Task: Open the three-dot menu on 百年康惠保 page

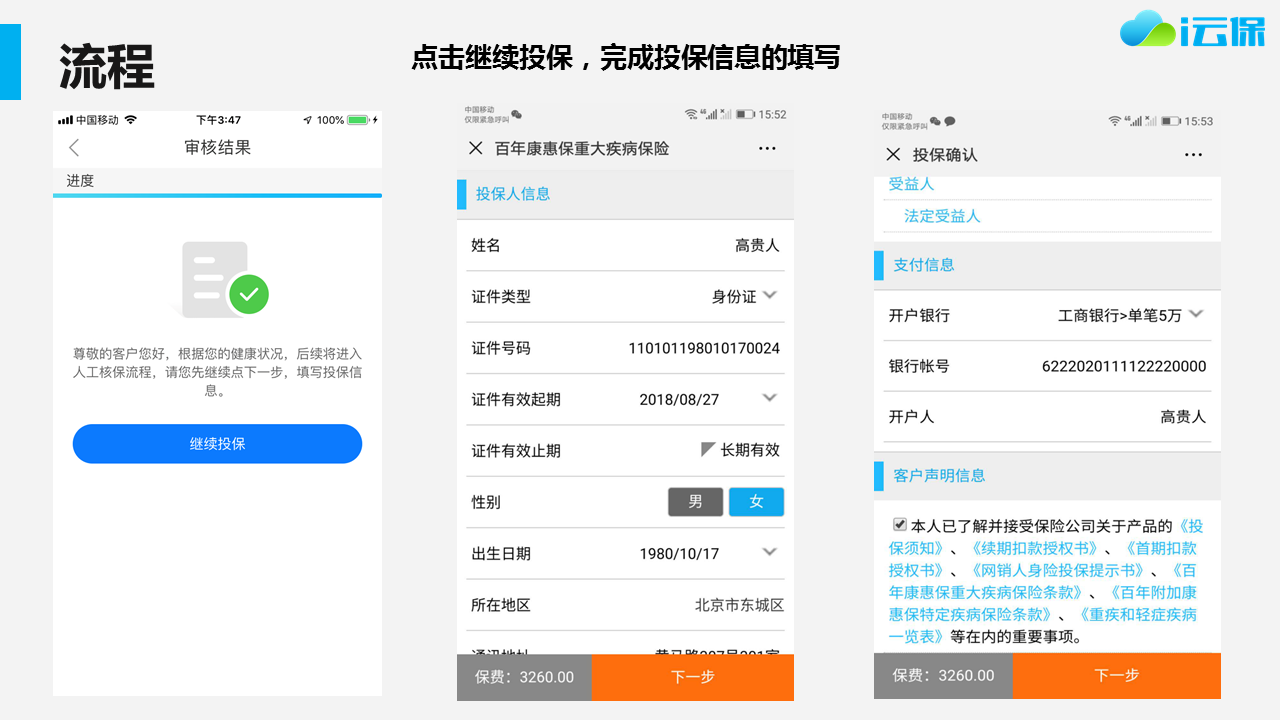Action: tap(767, 148)
